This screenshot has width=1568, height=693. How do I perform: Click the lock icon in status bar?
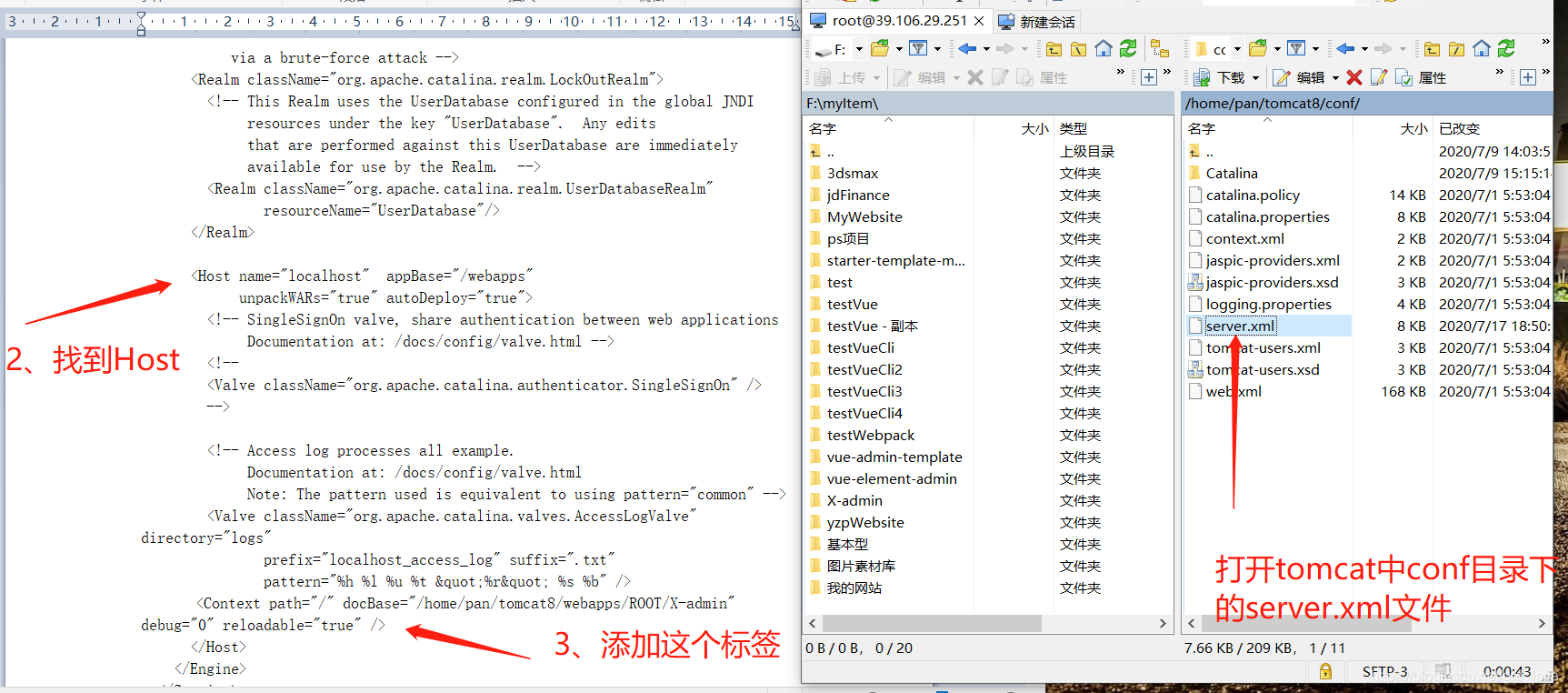(x=1325, y=672)
